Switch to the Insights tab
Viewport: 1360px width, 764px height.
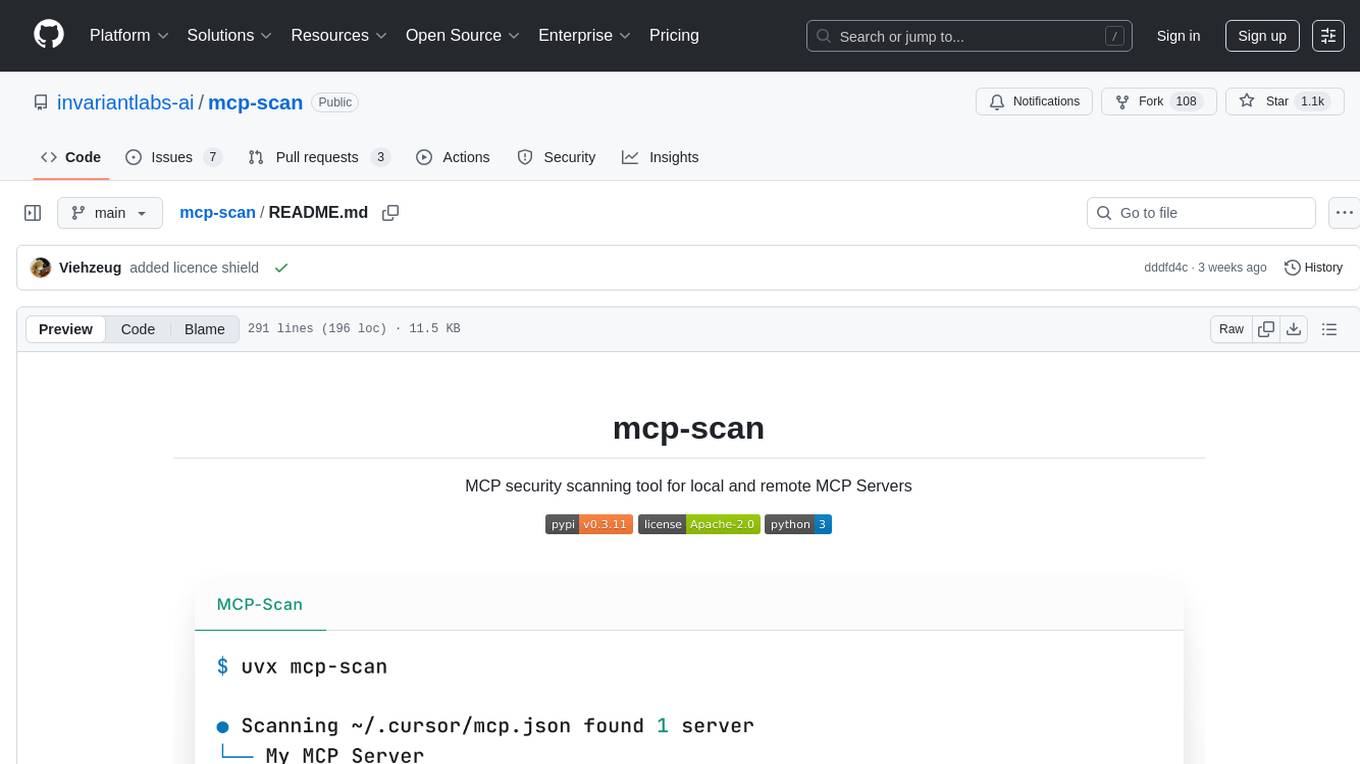[x=660, y=157]
